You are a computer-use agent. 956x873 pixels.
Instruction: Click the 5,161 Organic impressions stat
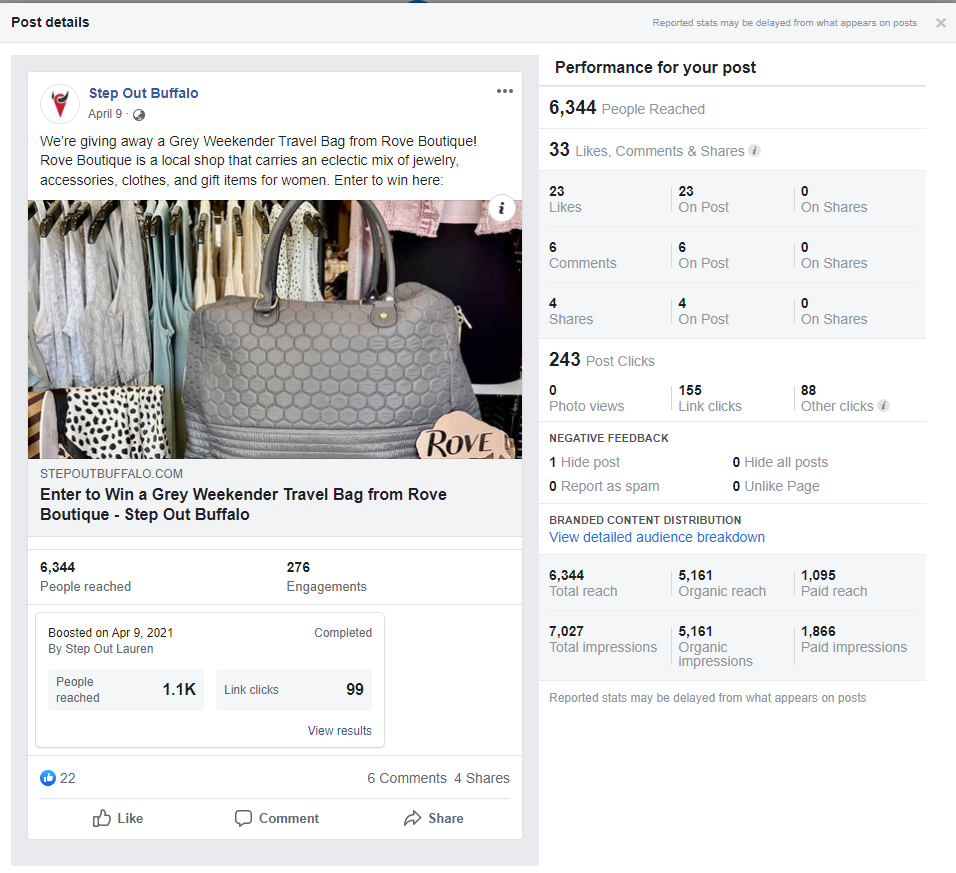tap(715, 646)
